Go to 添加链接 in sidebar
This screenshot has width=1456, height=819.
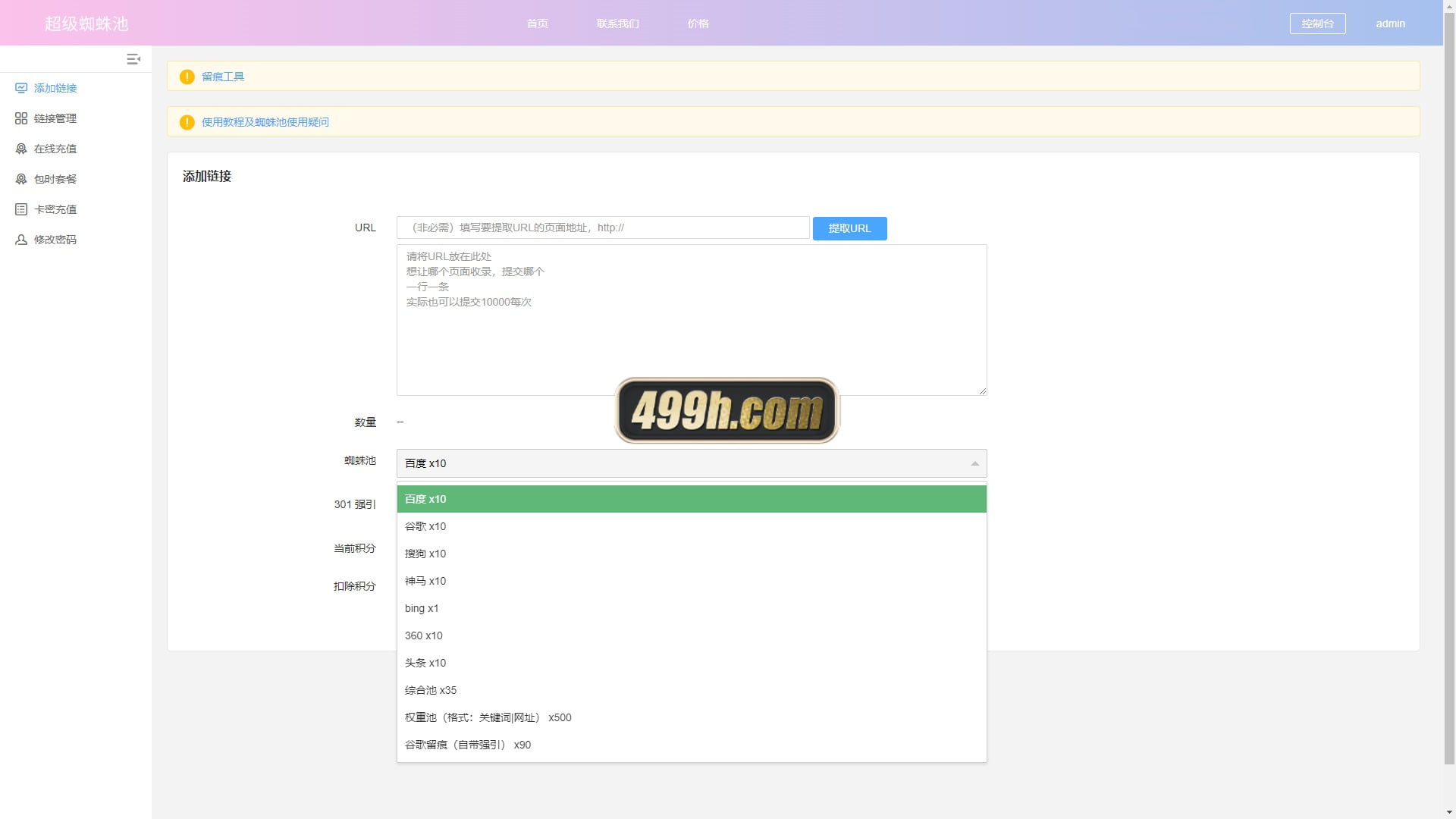pyautogui.click(x=55, y=88)
